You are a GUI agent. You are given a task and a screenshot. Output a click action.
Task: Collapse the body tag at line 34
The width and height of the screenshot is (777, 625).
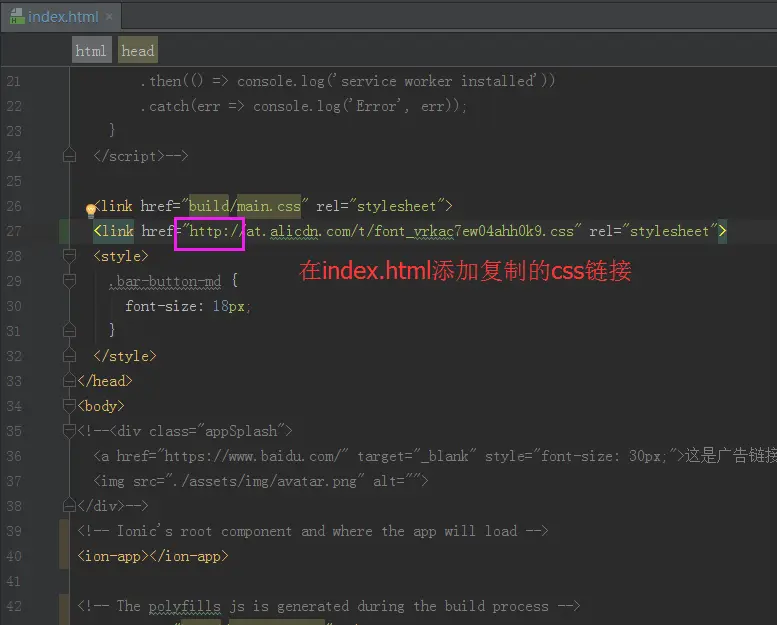point(69,406)
